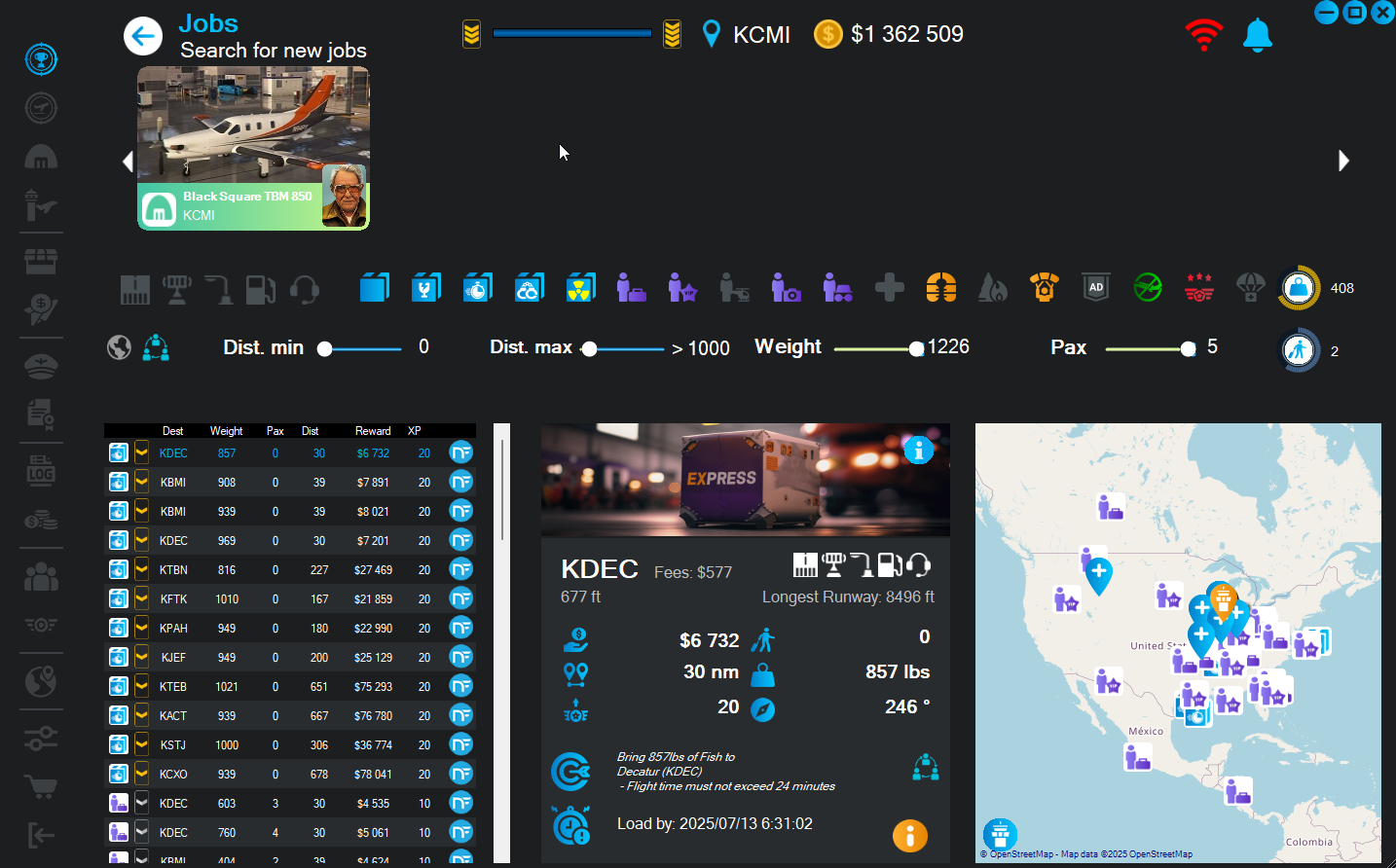Click round blue button on KJEF row
This screenshot has width=1396, height=868.
pos(460,657)
